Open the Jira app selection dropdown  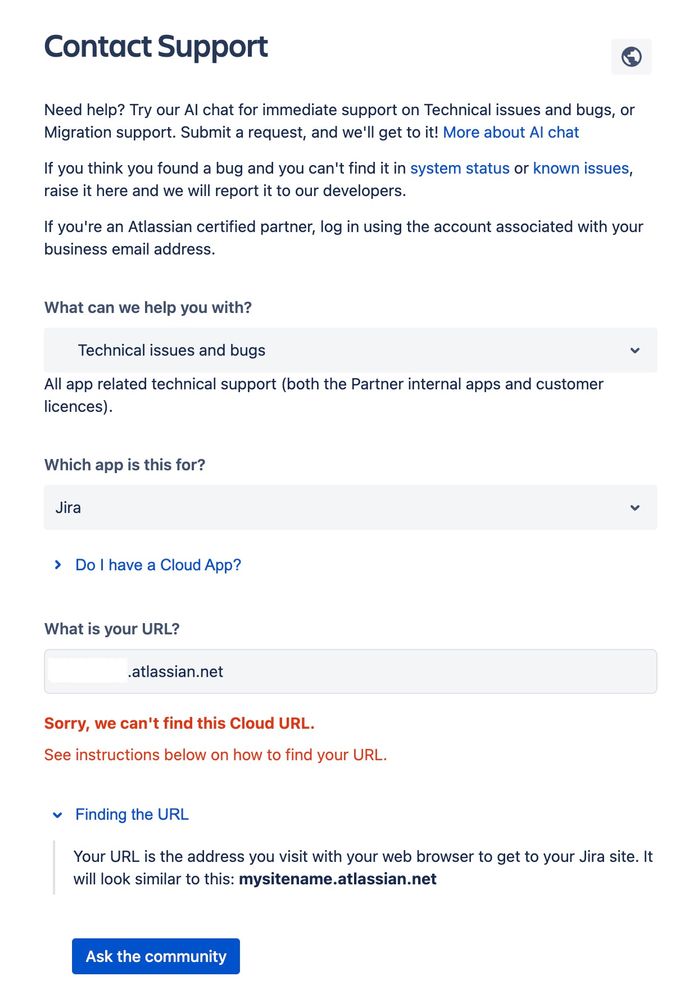tap(350, 508)
